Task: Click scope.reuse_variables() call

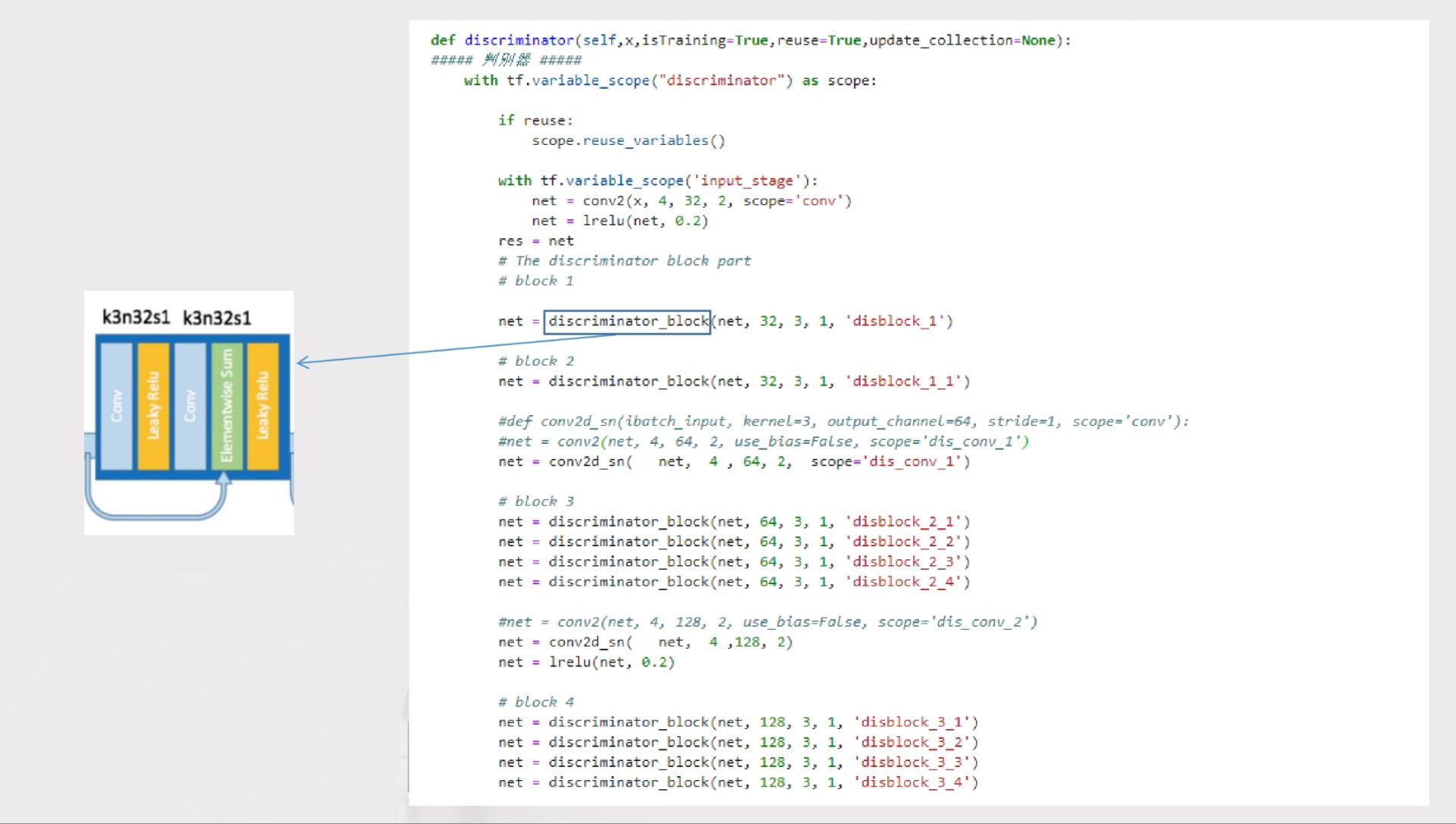Action: (x=628, y=141)
